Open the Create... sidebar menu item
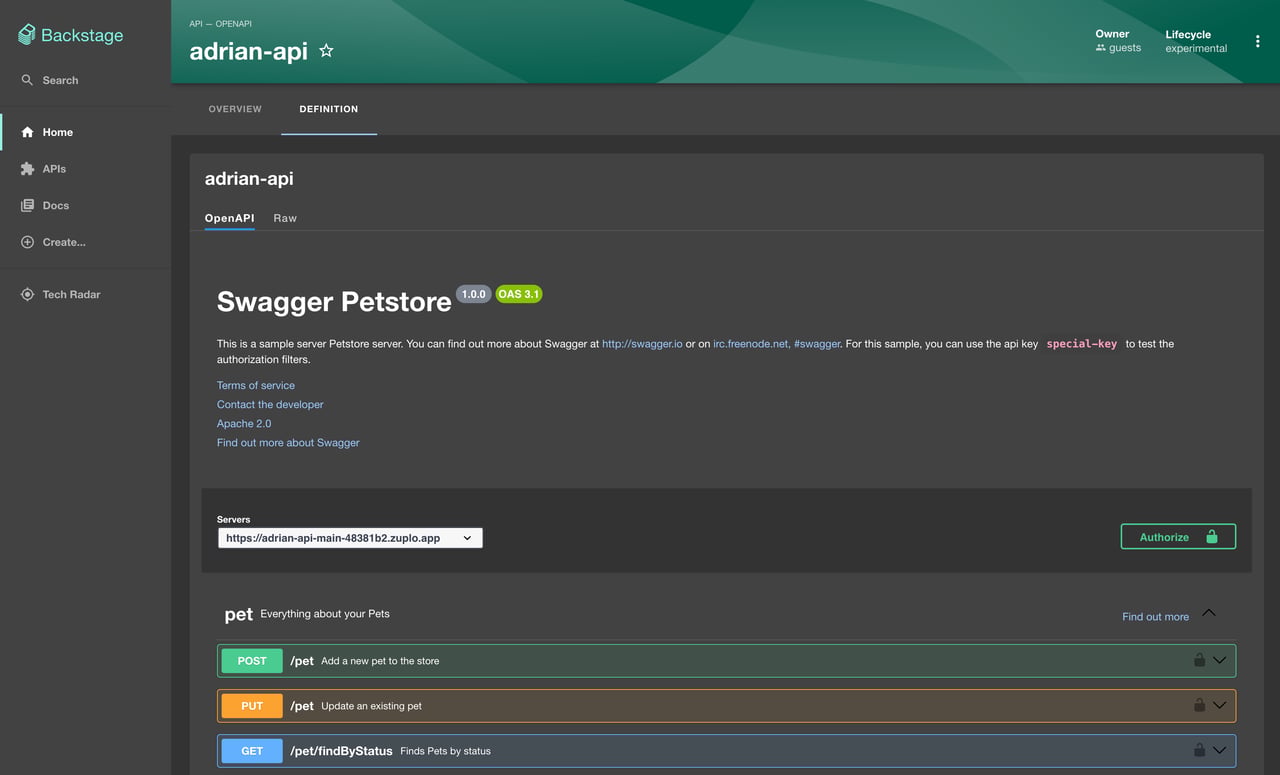This screenshot has width=1280, height=775. (x=85, y=242)
